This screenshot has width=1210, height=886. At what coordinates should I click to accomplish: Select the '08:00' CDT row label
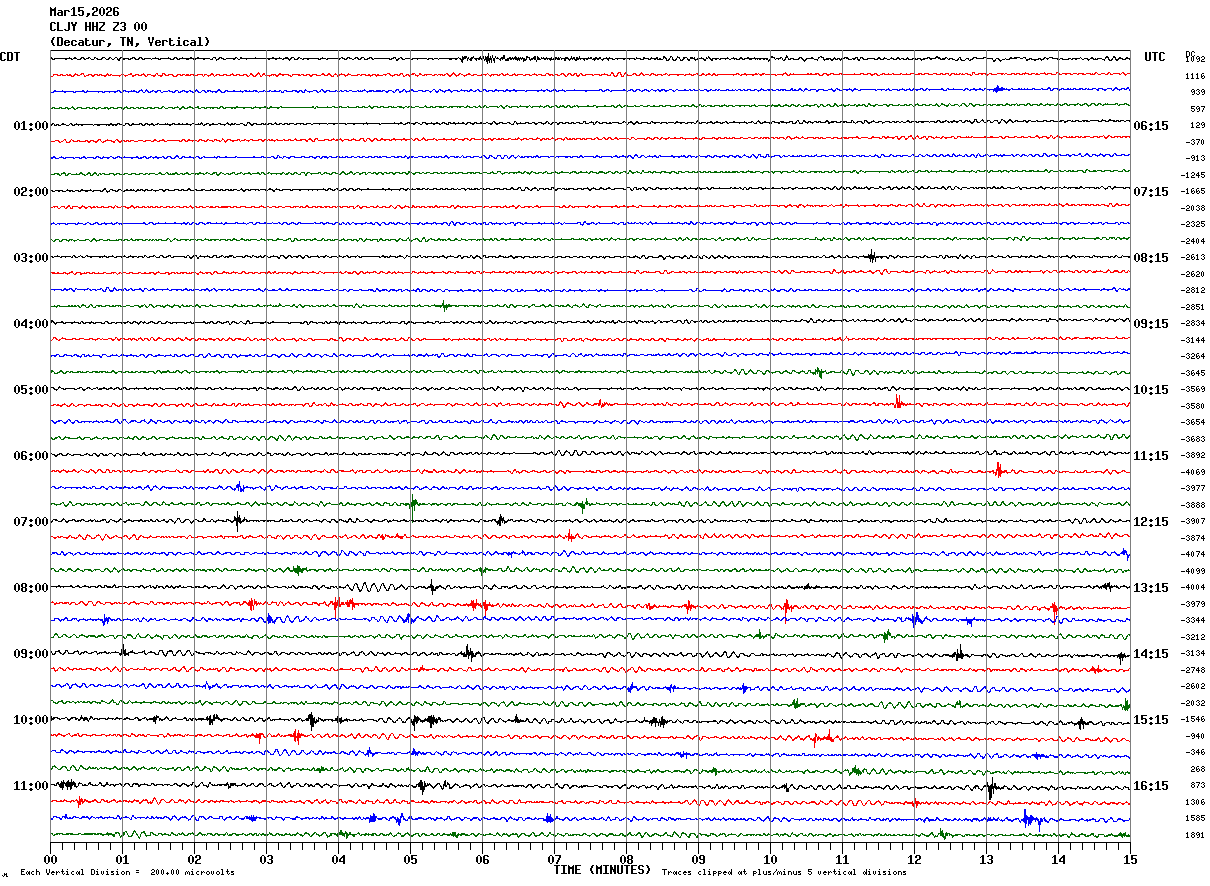(31, 588)
